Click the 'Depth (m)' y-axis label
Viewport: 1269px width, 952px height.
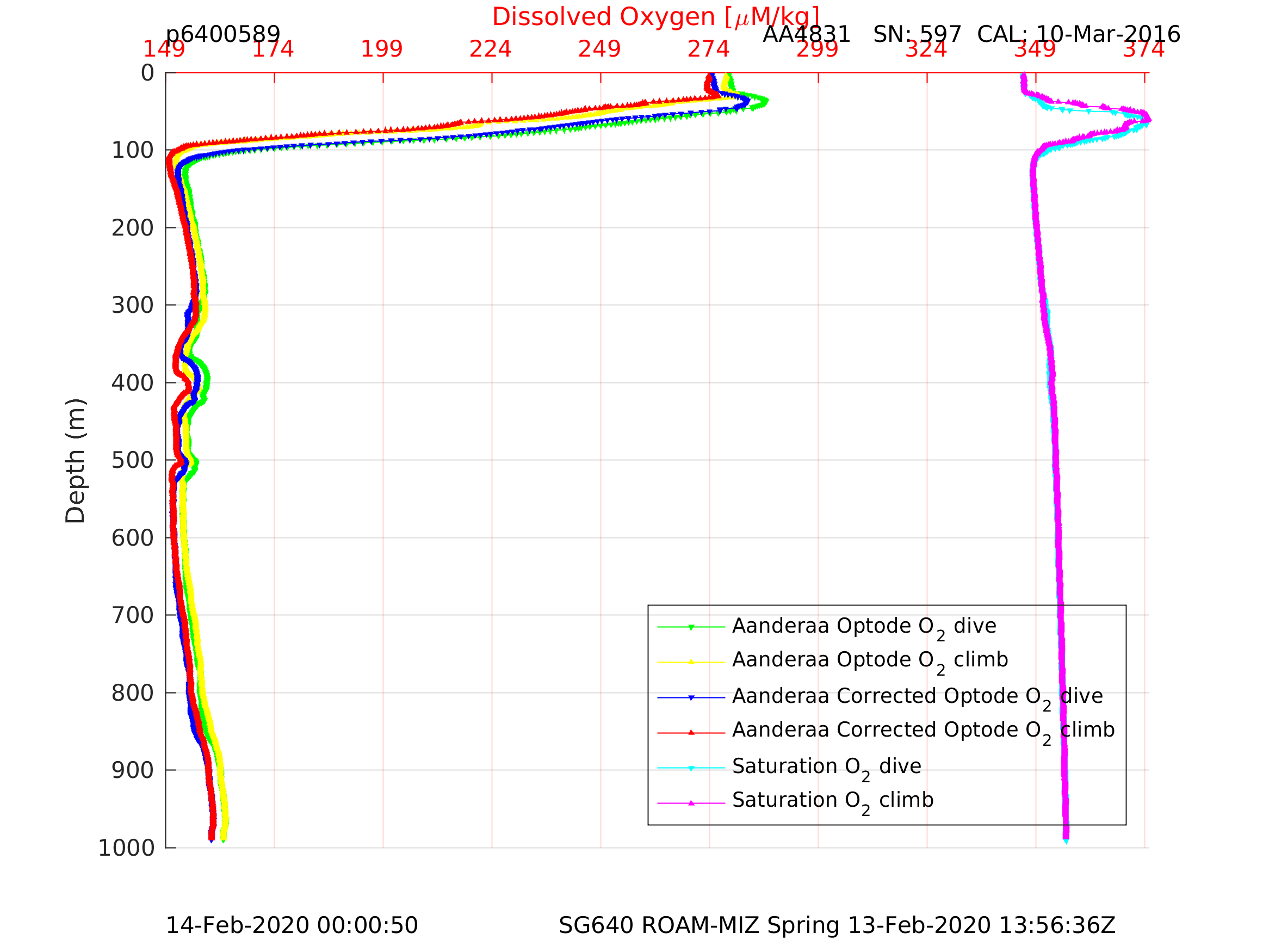(75, 461)
